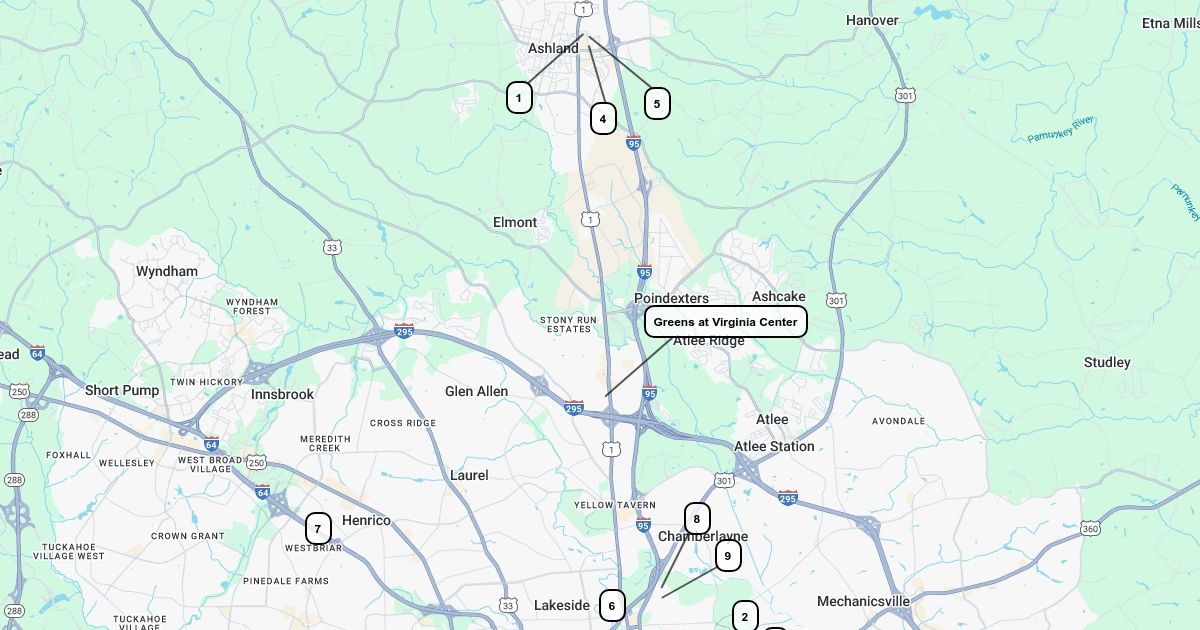Click the Wyndham place label
Screen dimensions: 1200x630
167,271
